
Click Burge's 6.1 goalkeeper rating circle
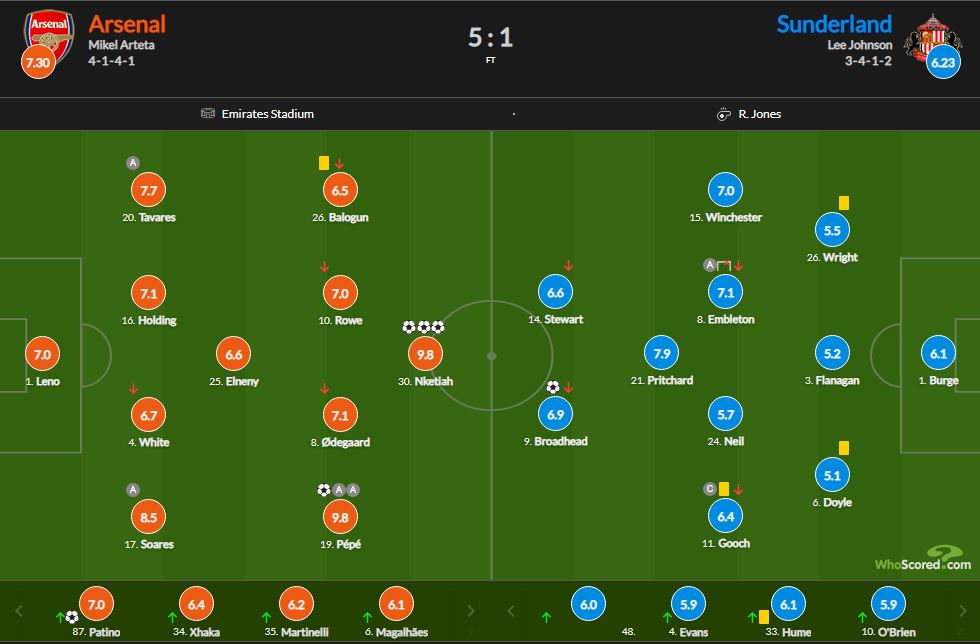coord(938,353)
